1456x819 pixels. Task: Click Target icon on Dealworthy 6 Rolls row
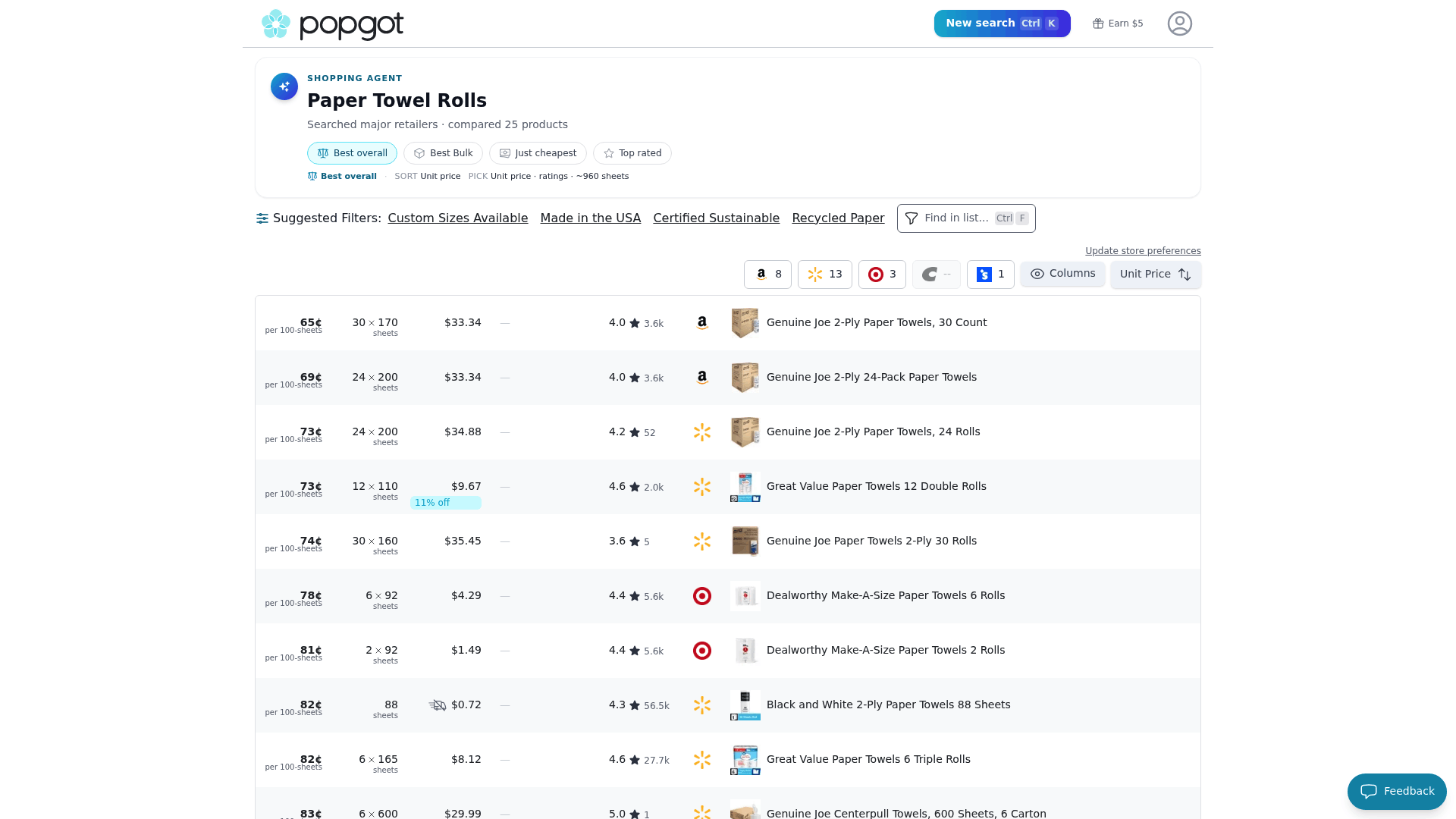point(702,596)
